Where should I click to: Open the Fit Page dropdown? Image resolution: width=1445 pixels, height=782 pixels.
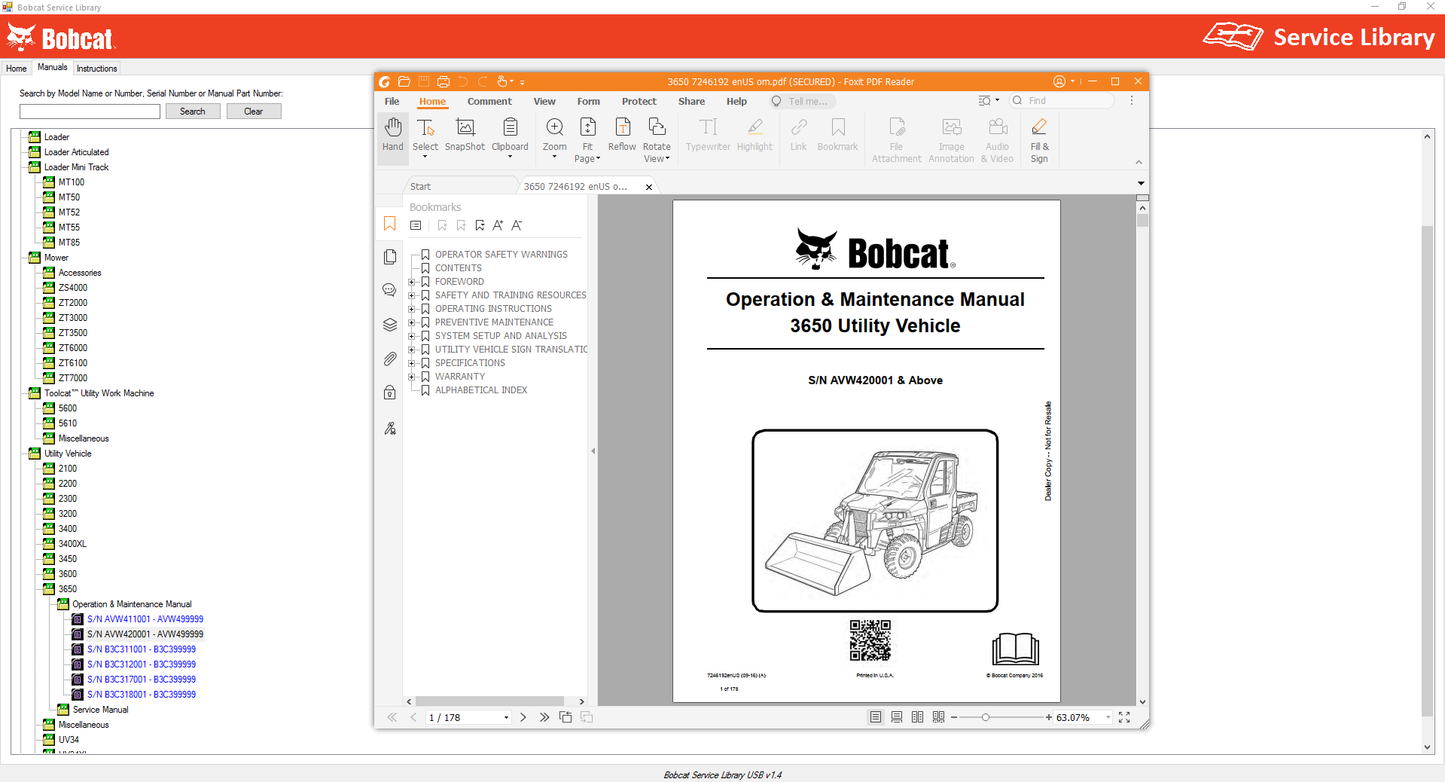tap(598, 159)
